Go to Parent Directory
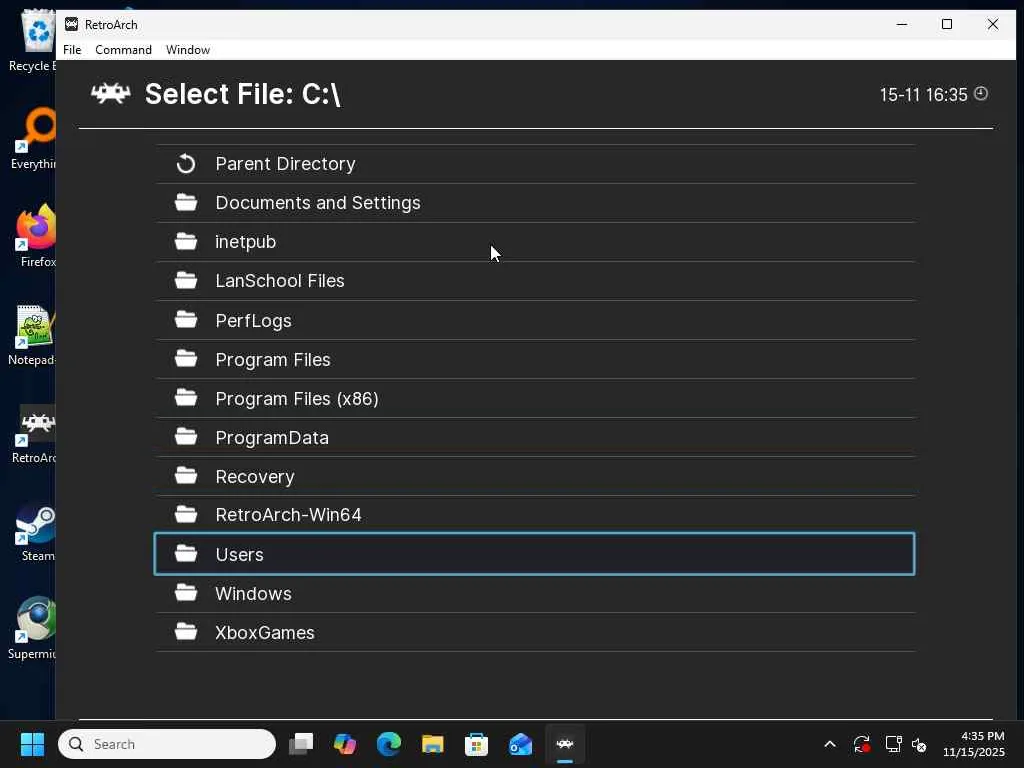Image resolution: width=1024 pixels, height=768 pixels. pos(285,164)
